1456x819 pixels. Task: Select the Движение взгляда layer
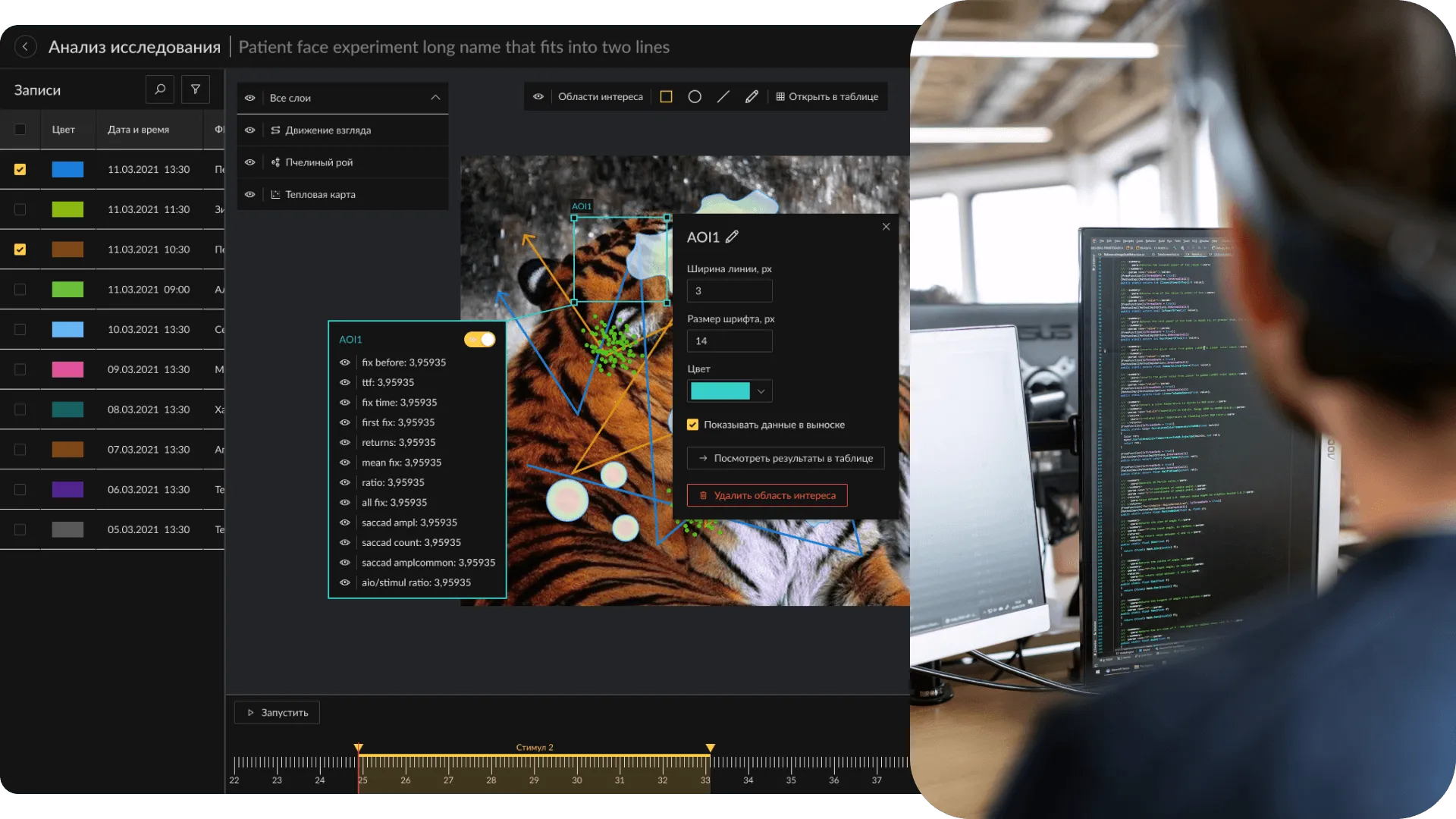point(328,130)
